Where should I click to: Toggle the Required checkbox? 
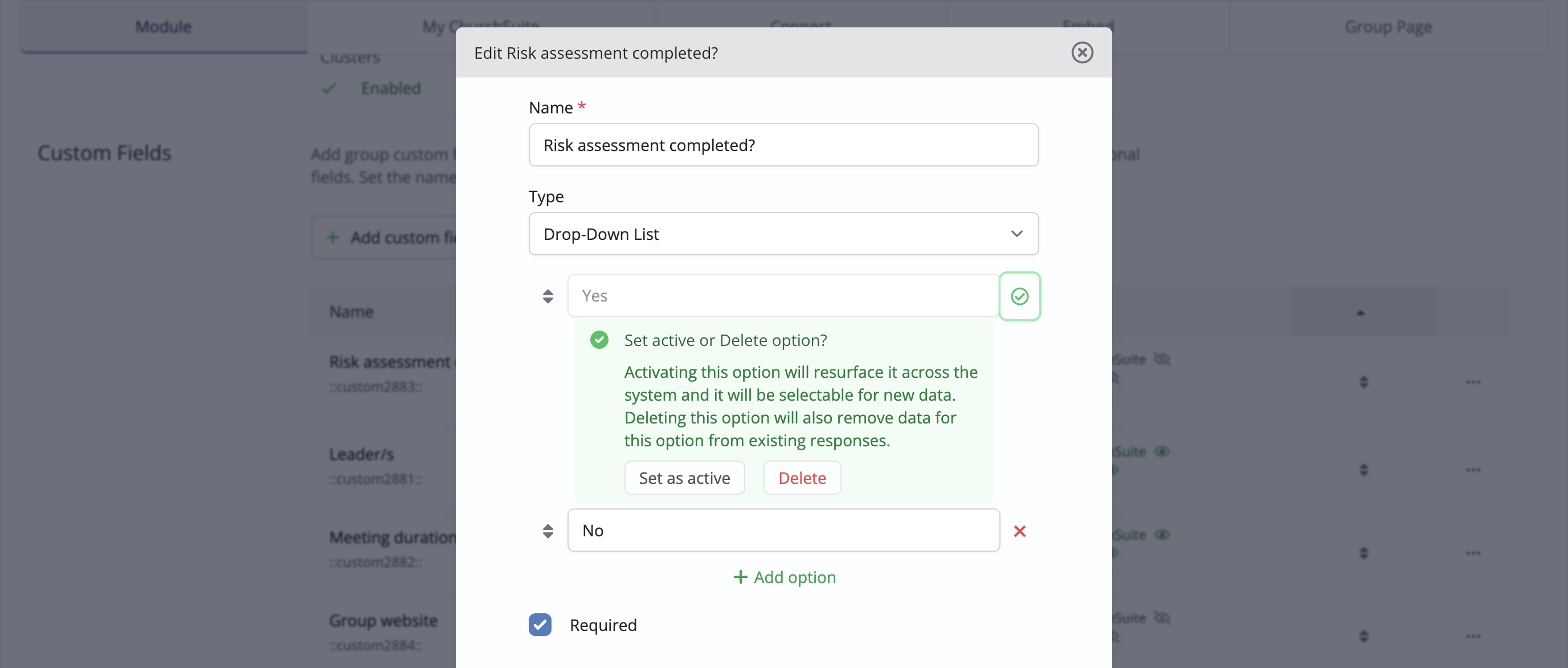click(x=540, y=625)
